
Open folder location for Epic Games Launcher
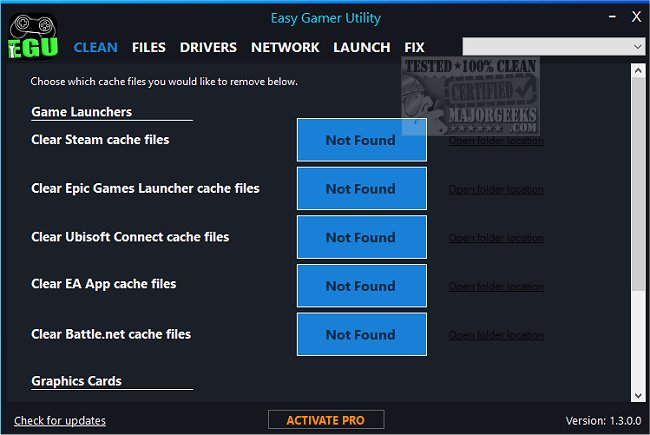coord(496,190)
